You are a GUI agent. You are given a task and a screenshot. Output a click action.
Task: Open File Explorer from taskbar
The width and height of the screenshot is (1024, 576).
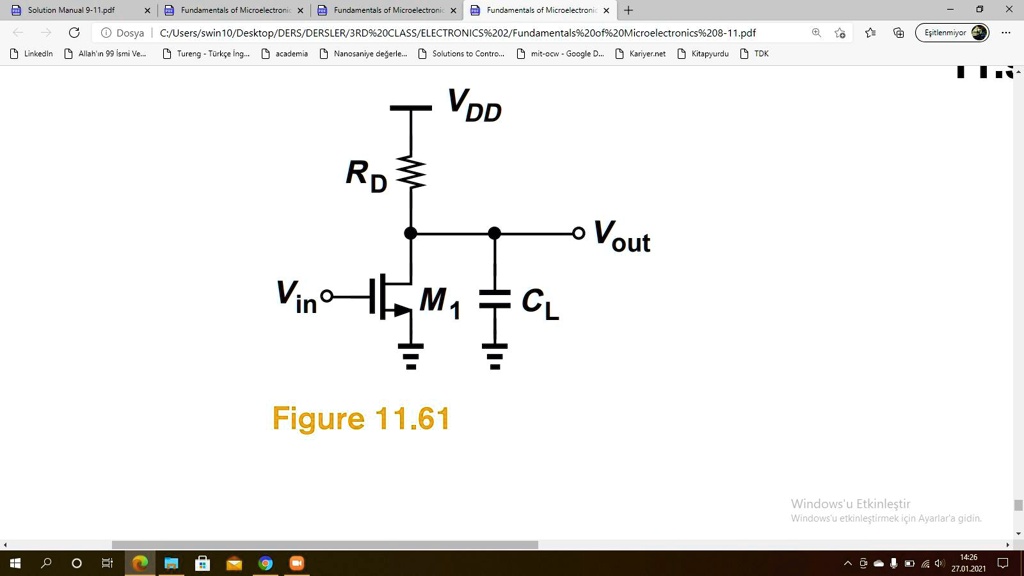point(171,563)
